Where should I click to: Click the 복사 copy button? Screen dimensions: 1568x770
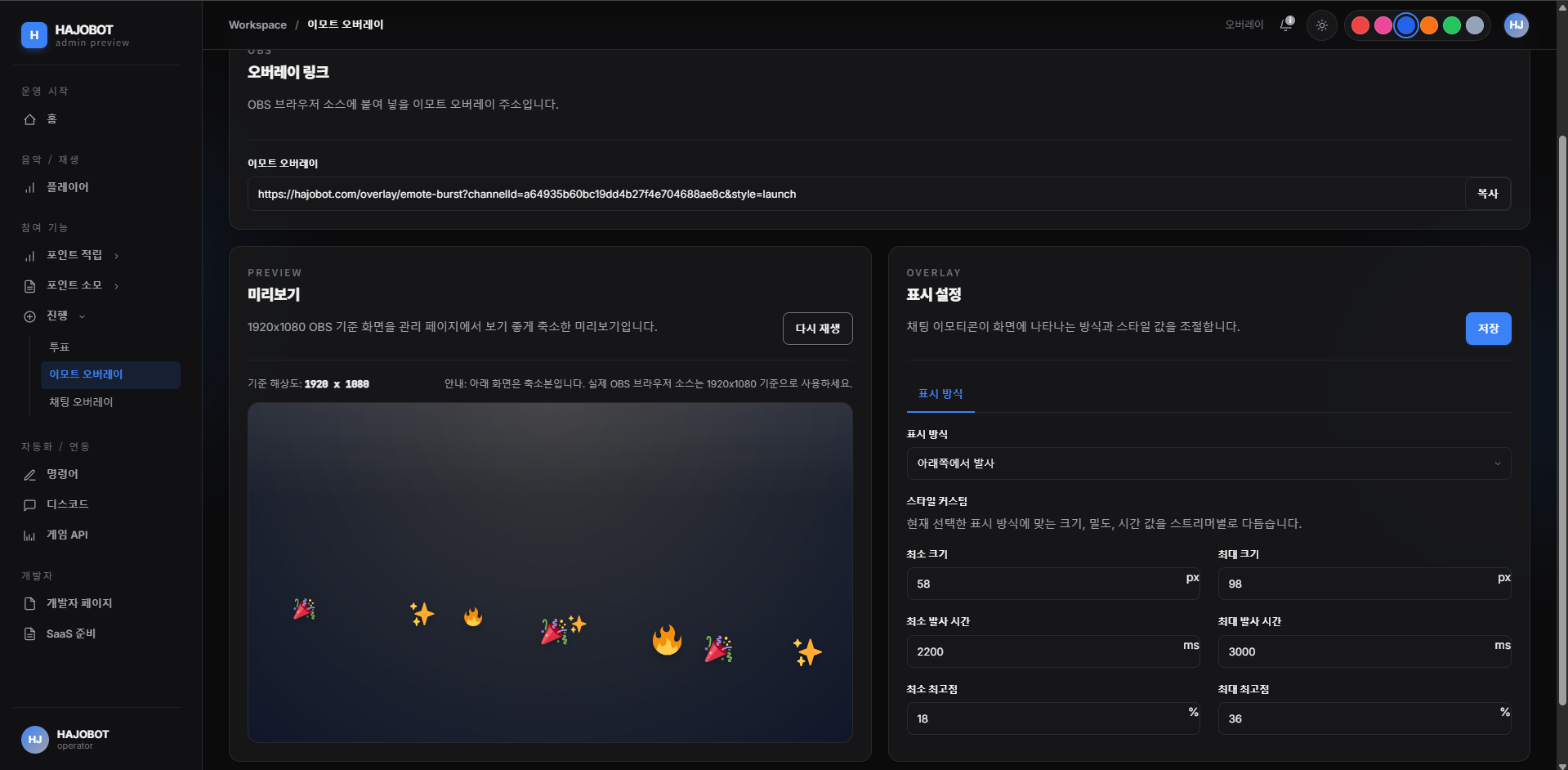click(1488, 194)
